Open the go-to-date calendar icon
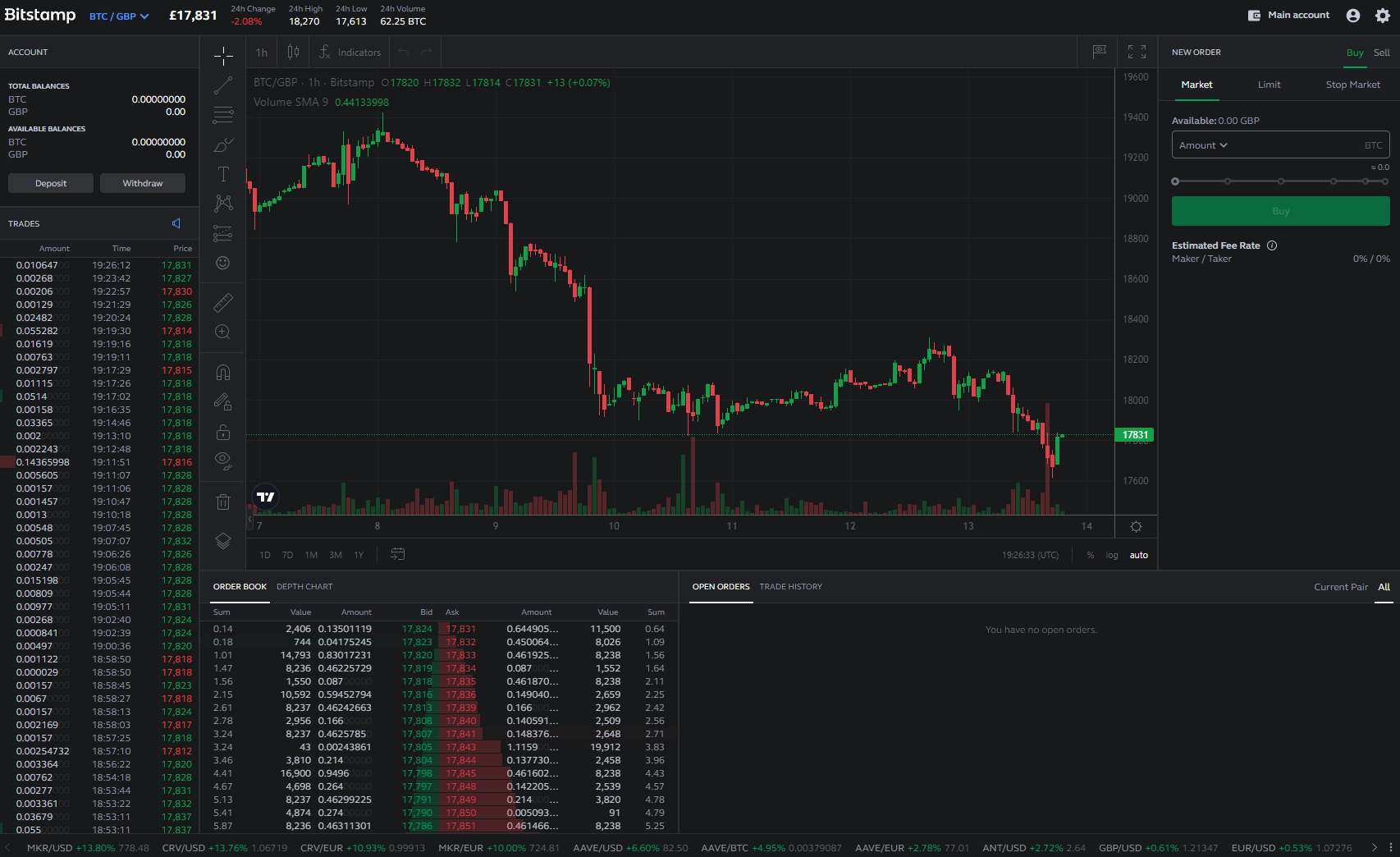 click(x=398, y=554)
